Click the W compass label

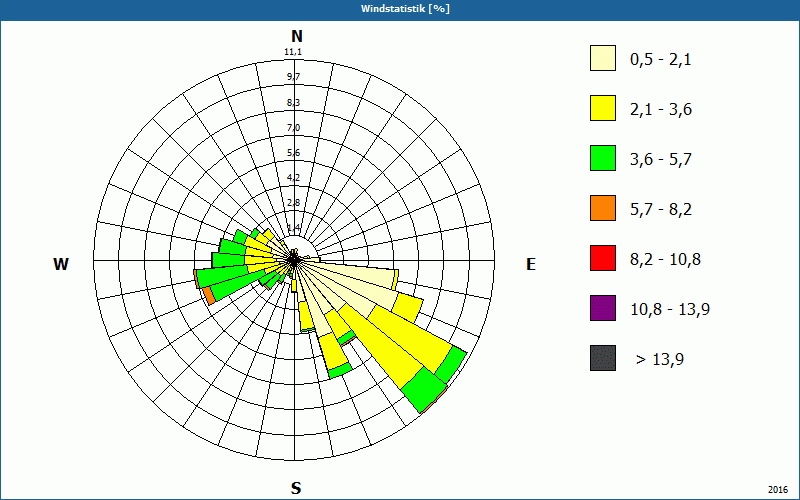[61, 264]
